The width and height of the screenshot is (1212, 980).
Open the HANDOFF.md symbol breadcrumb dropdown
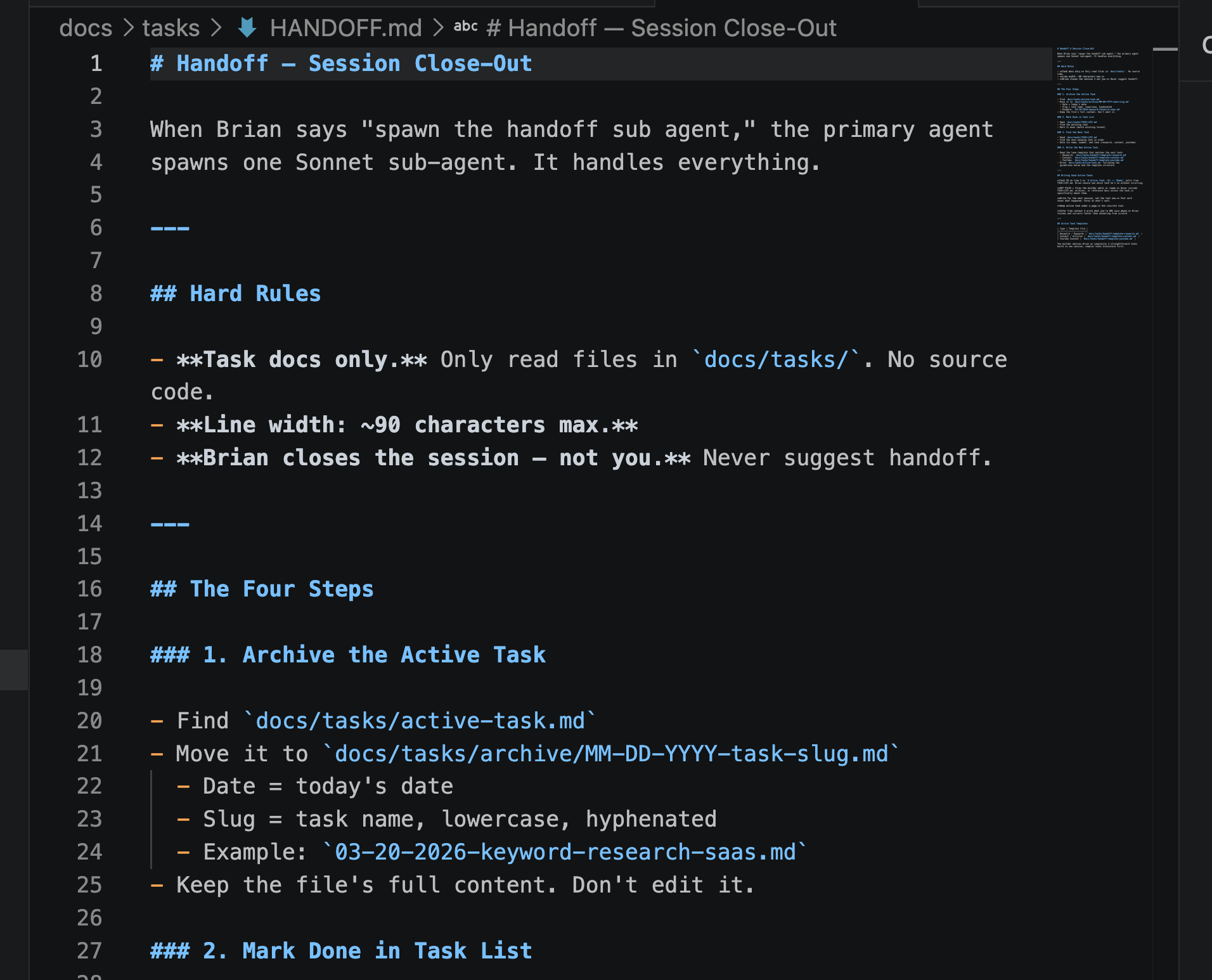(x=345, y=28)
